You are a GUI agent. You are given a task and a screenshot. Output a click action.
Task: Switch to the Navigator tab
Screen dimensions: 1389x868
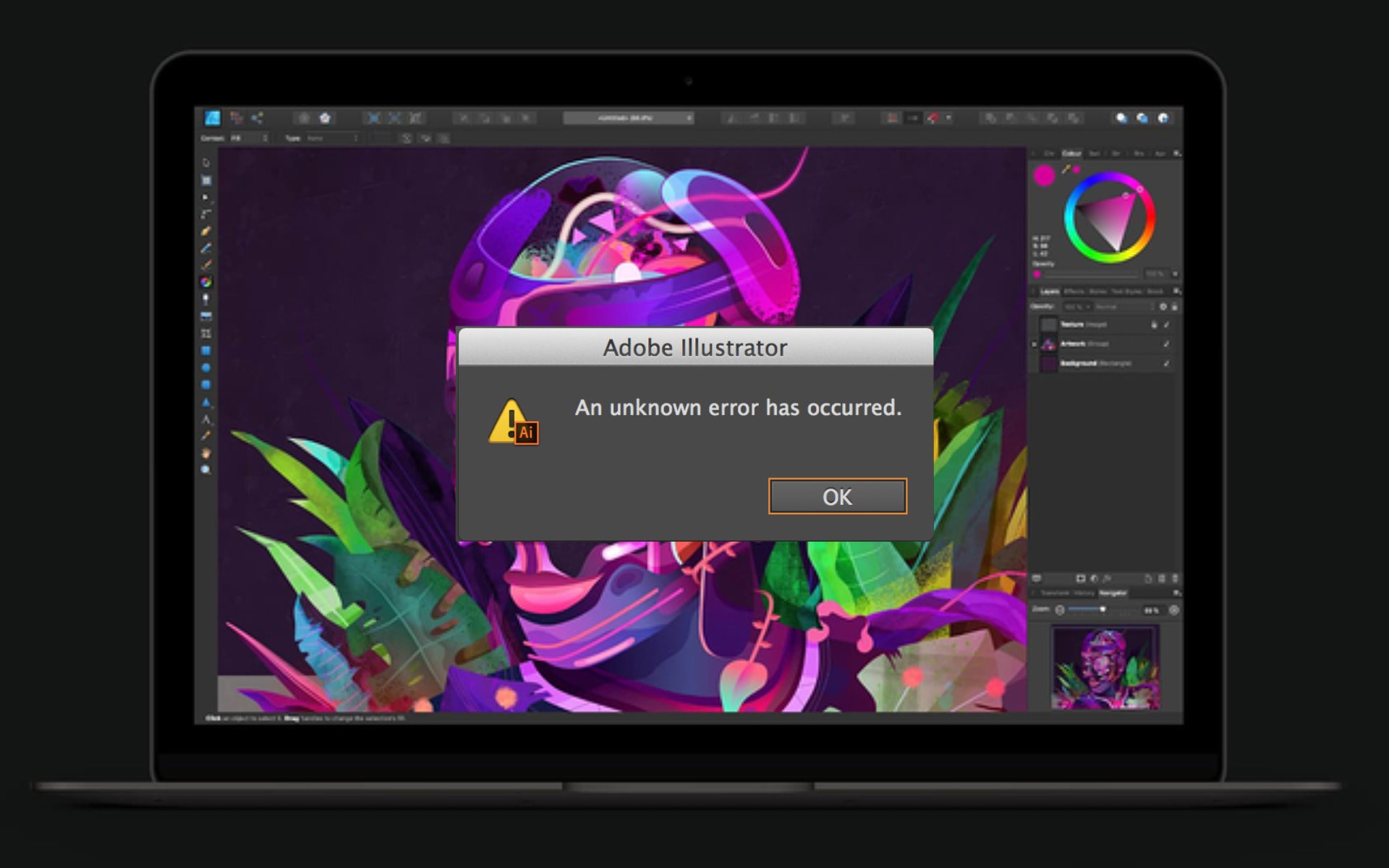(x=1113, y=593)
